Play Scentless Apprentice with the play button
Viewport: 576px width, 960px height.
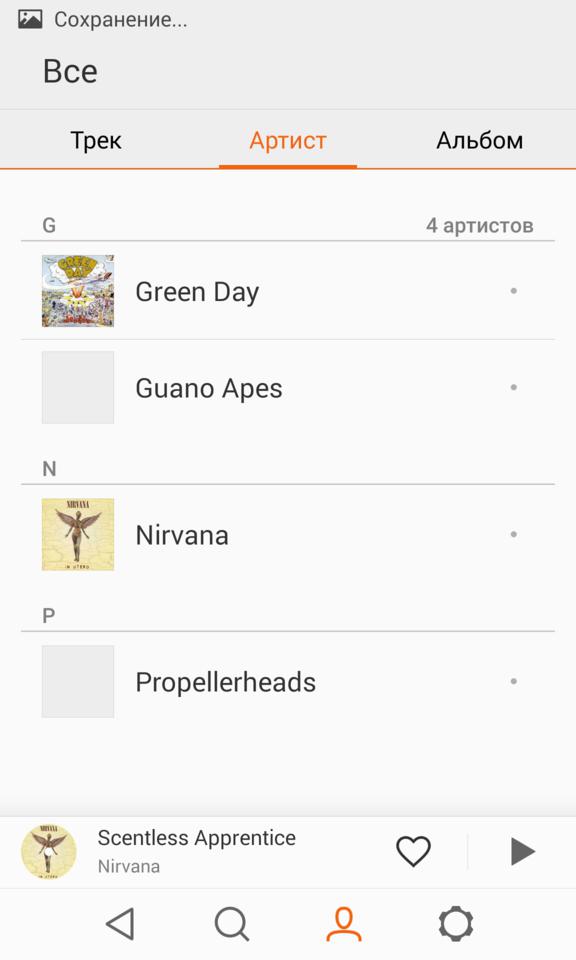(523, 851)
